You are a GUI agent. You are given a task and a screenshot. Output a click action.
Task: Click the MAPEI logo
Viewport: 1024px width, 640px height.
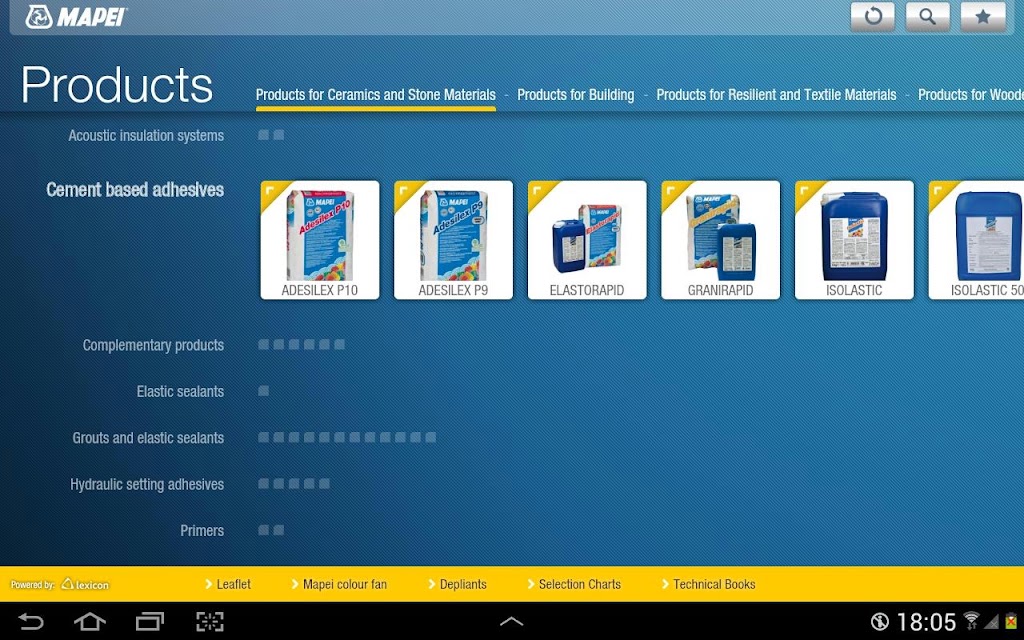click(76, 17)
